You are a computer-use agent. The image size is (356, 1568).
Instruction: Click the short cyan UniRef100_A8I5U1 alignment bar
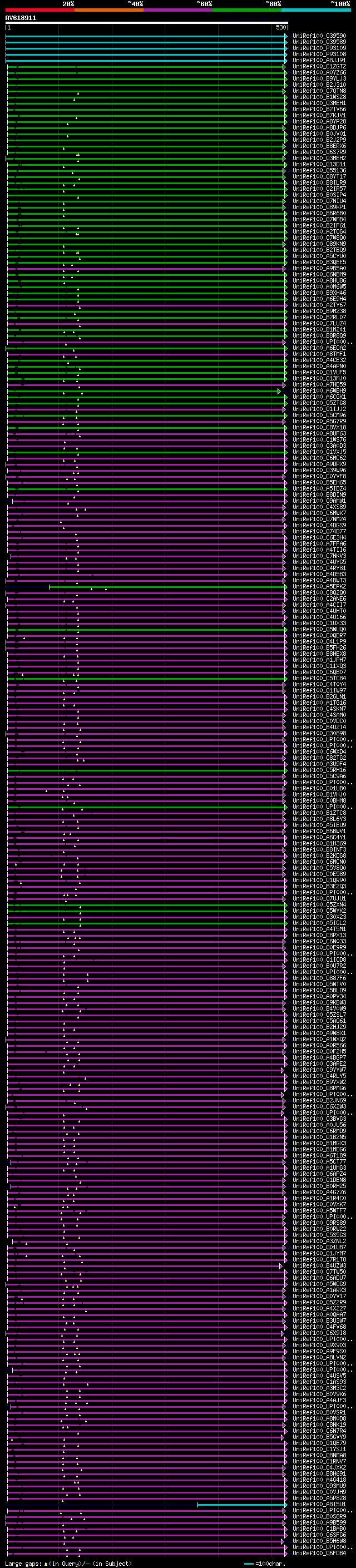coord(242,1504)
